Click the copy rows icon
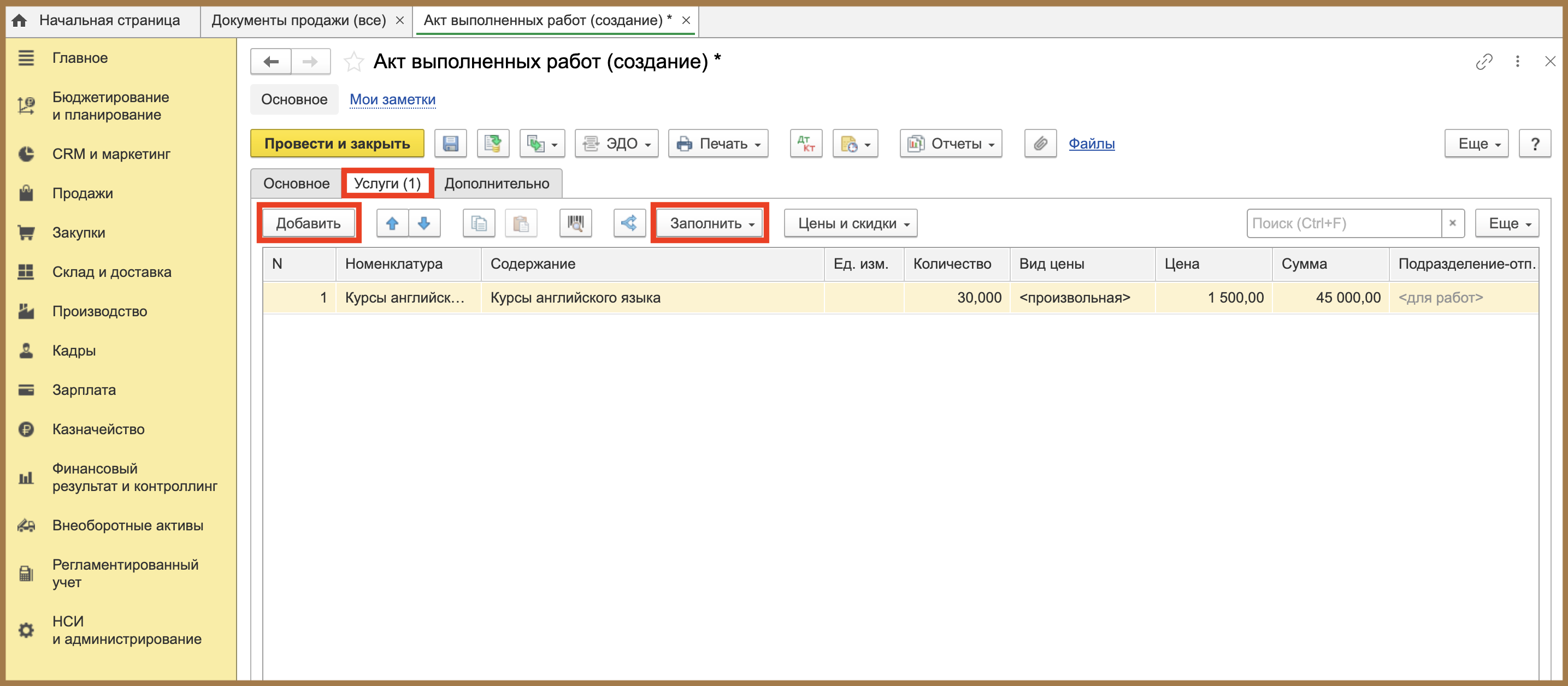This screenshot has height=686, width=1568. click(479, 223)
